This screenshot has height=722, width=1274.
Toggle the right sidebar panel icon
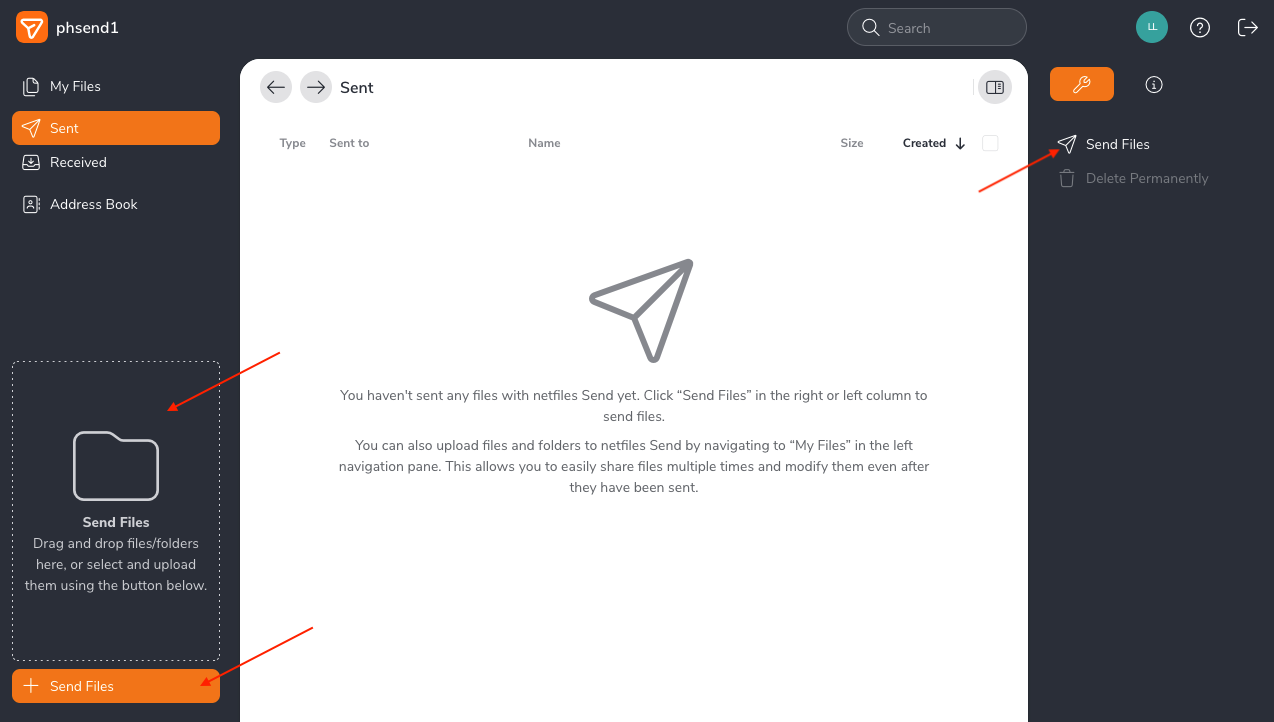994,88
